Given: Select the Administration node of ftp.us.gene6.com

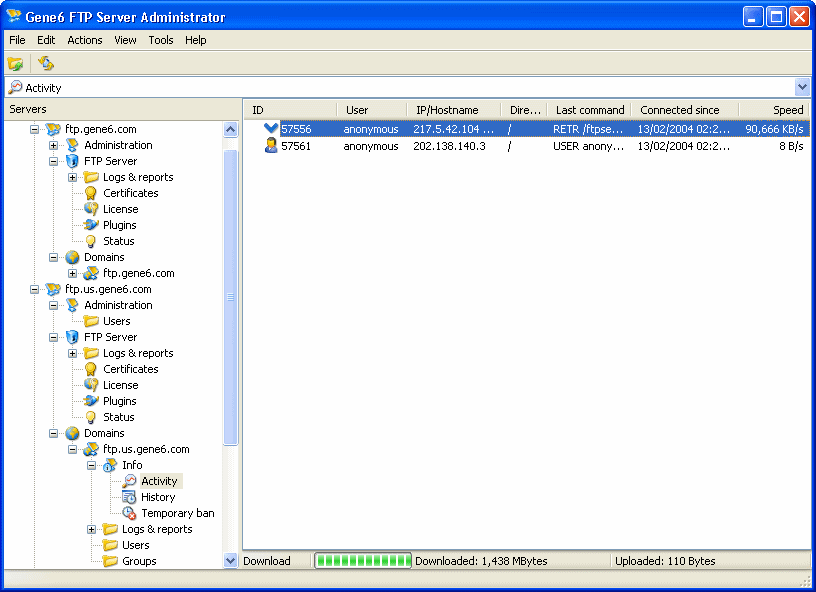Looking at the screenshot, I should click(117, 305).
